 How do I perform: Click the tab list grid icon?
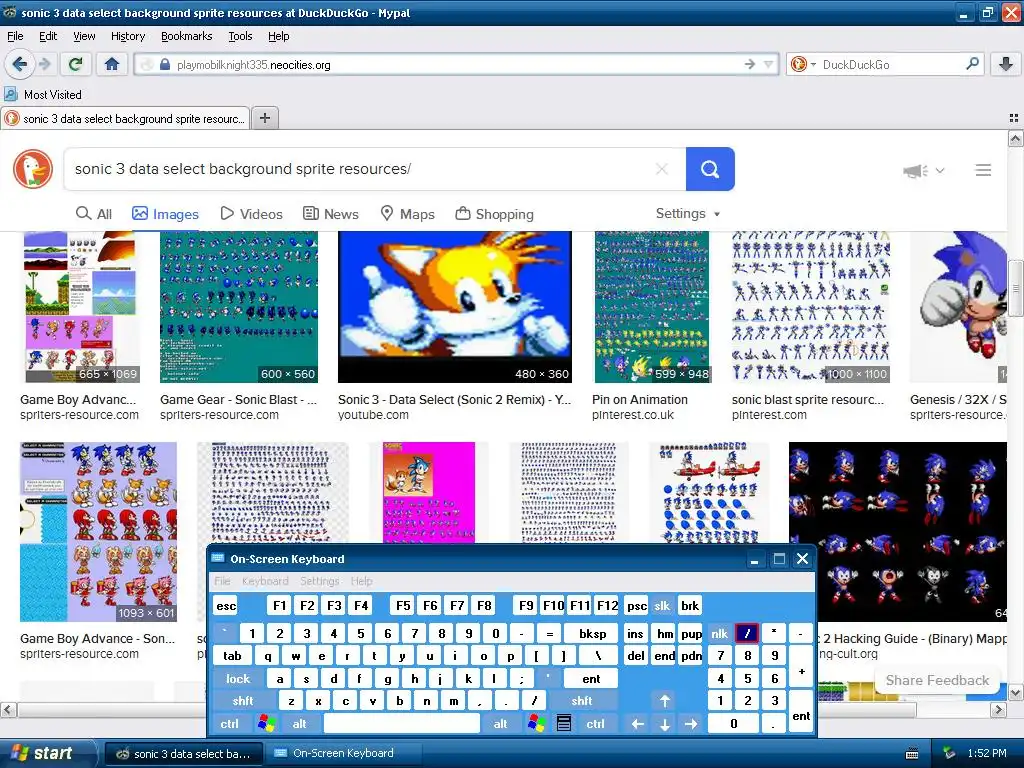pyautogui.click(x=1014, y=118)
